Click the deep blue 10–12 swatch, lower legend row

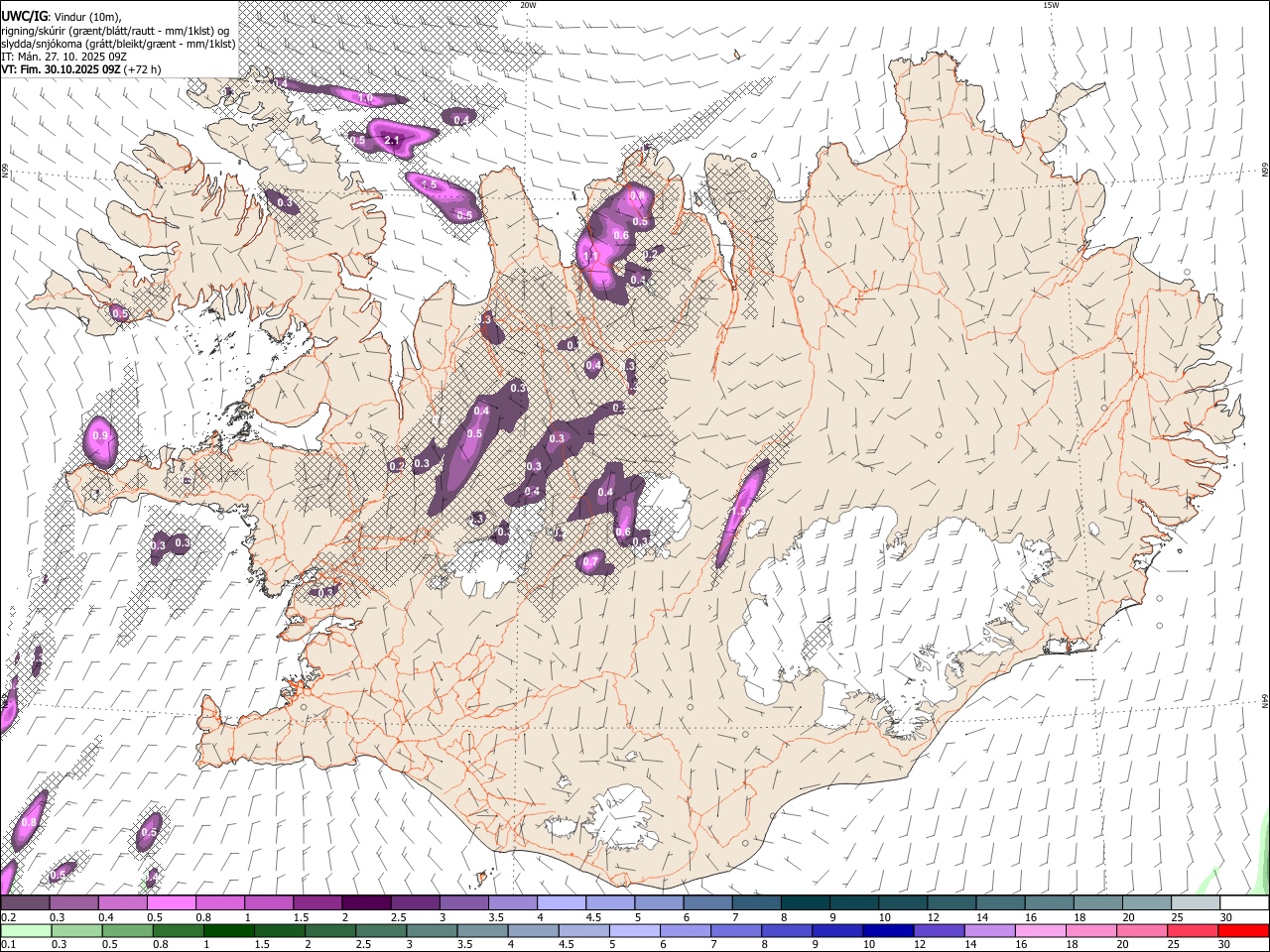pyautogui.click(x=888, y=931)
